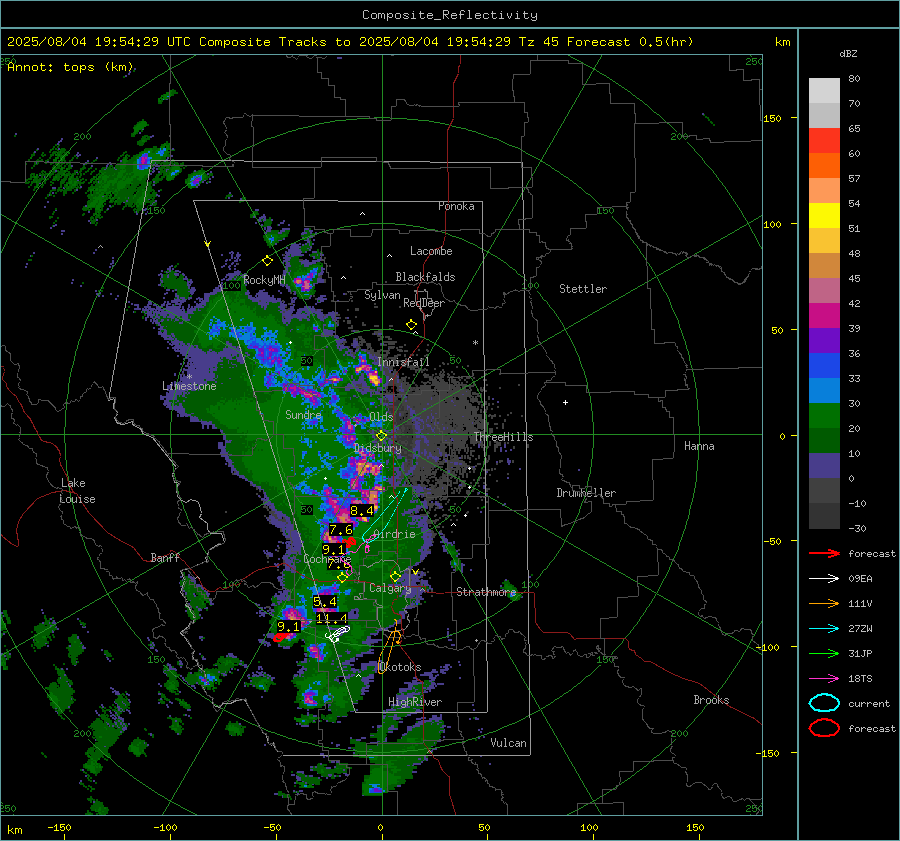Click the red forecast ellipse below southwest 9.1

282,637
